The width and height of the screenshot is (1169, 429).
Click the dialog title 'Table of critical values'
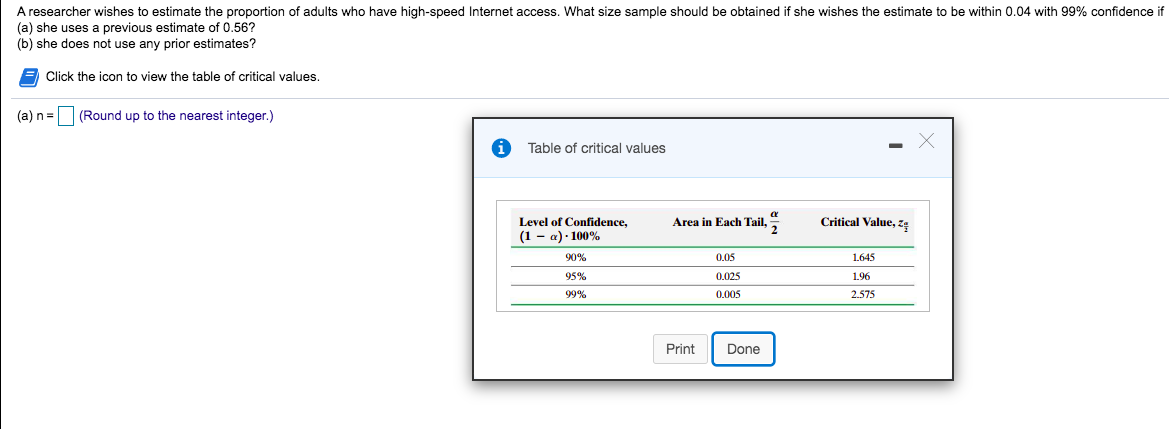596,148
